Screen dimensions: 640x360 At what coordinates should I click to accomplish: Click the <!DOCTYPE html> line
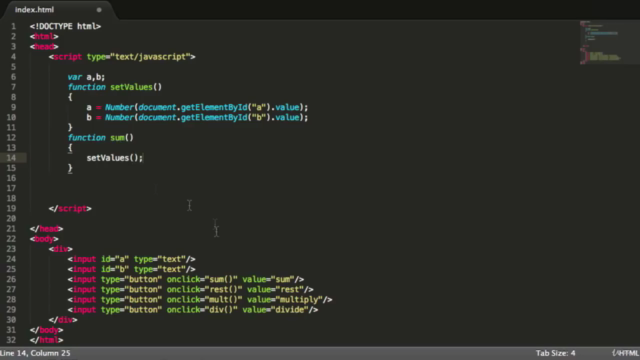[x=65, y=26]
